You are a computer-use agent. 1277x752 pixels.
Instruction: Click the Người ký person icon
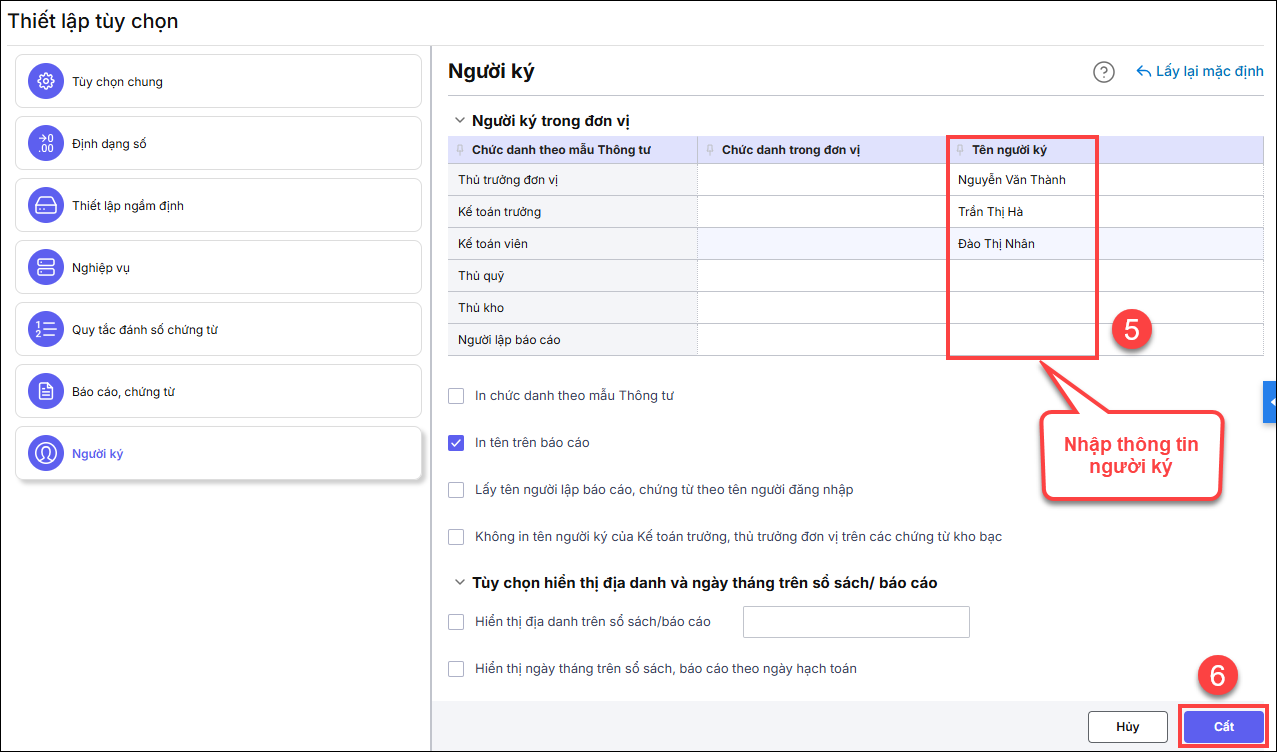[45, 454]
